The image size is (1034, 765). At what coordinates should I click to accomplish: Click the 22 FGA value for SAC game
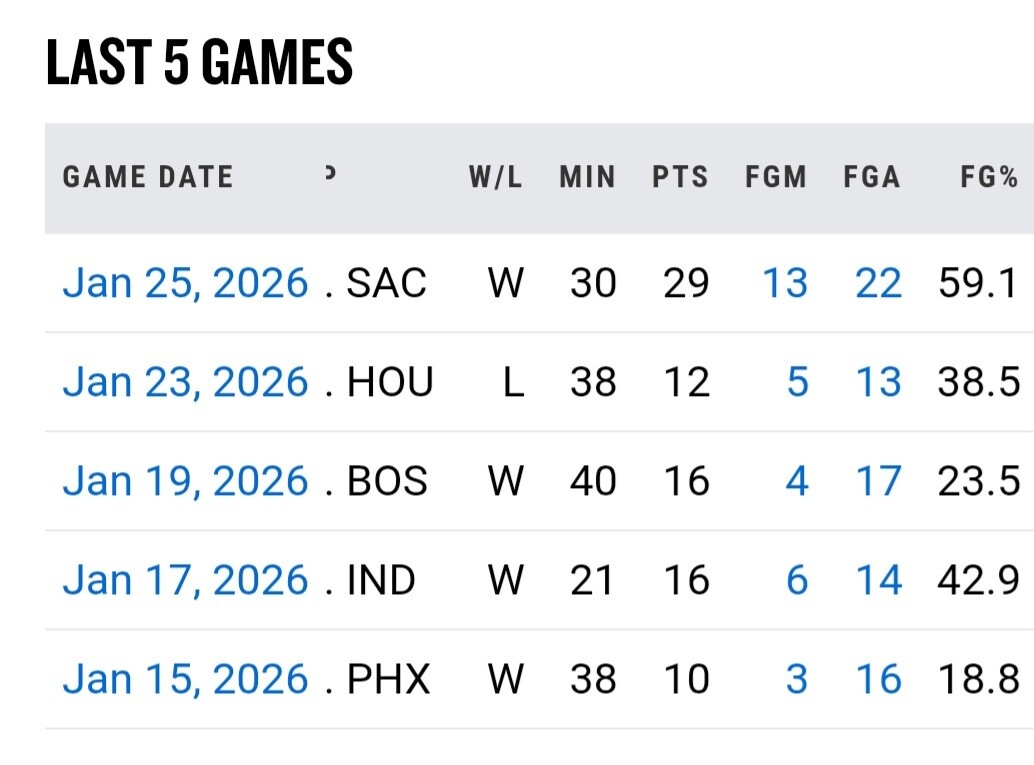(878, 283)
